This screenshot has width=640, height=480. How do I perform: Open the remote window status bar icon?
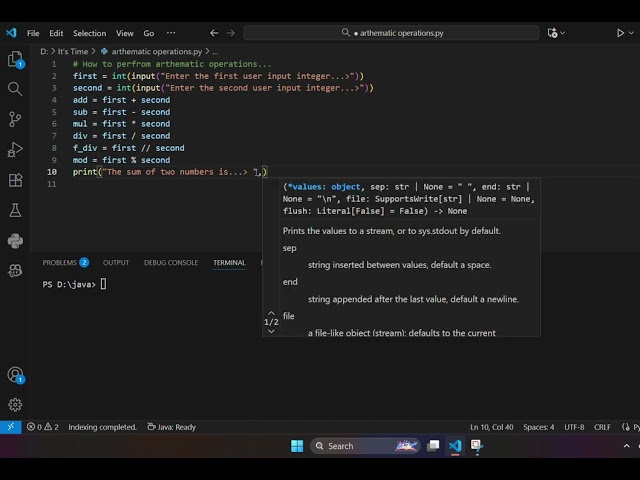coord(11,427)
